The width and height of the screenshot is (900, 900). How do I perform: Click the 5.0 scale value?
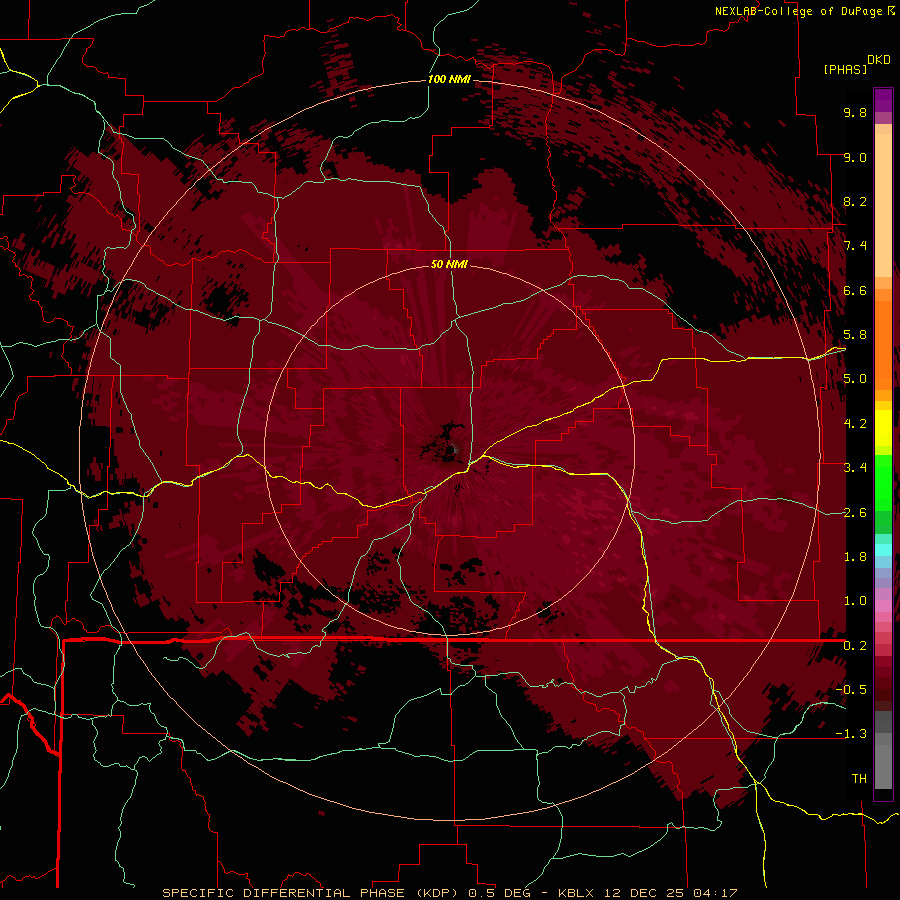855,379
